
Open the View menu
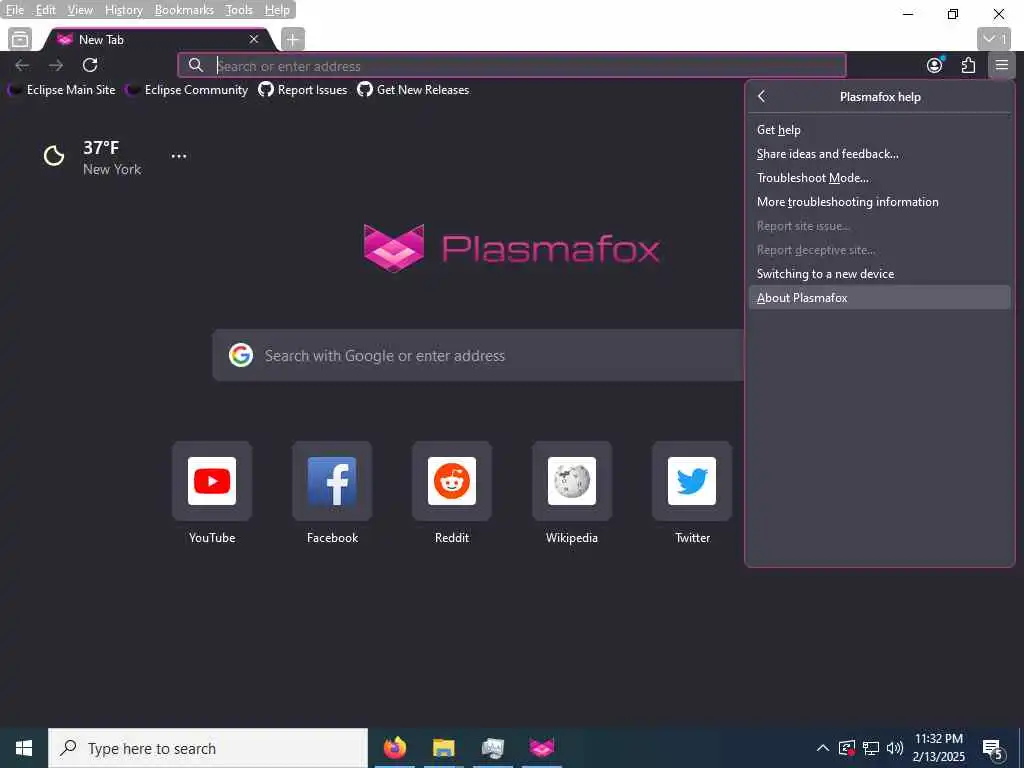(80, 10)
